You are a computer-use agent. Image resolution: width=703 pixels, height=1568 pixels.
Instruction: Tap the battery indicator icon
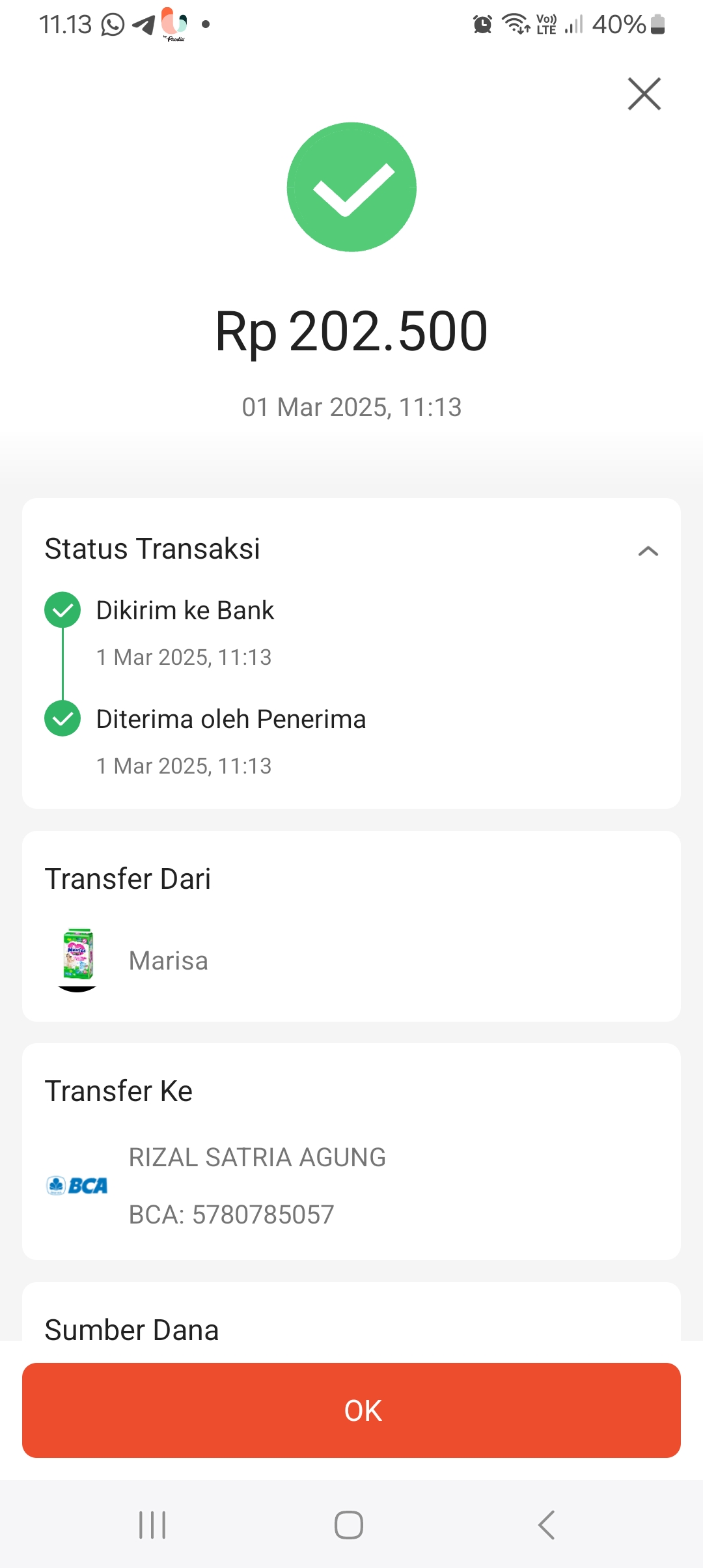click(x=657, y=25)
